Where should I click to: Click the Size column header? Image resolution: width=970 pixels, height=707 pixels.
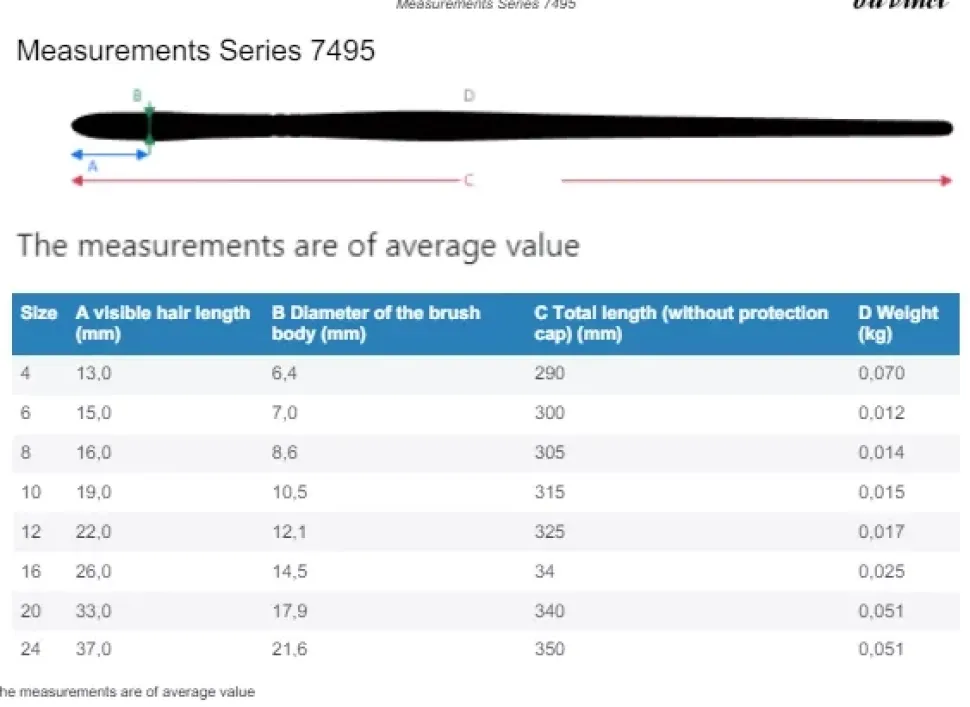point(39,313)
